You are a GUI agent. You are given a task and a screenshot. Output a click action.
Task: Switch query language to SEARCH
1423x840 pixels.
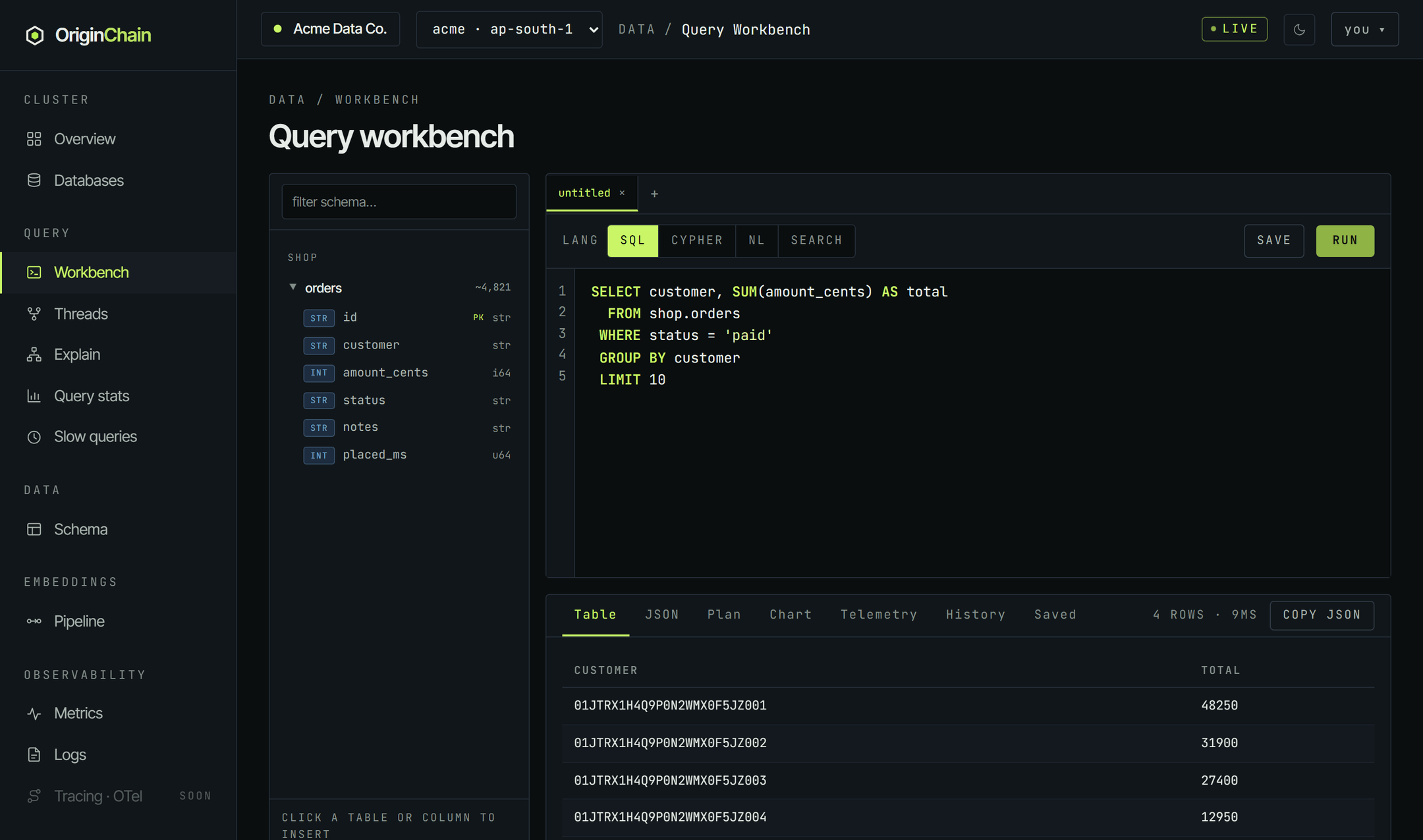click(x=816, y=240)
